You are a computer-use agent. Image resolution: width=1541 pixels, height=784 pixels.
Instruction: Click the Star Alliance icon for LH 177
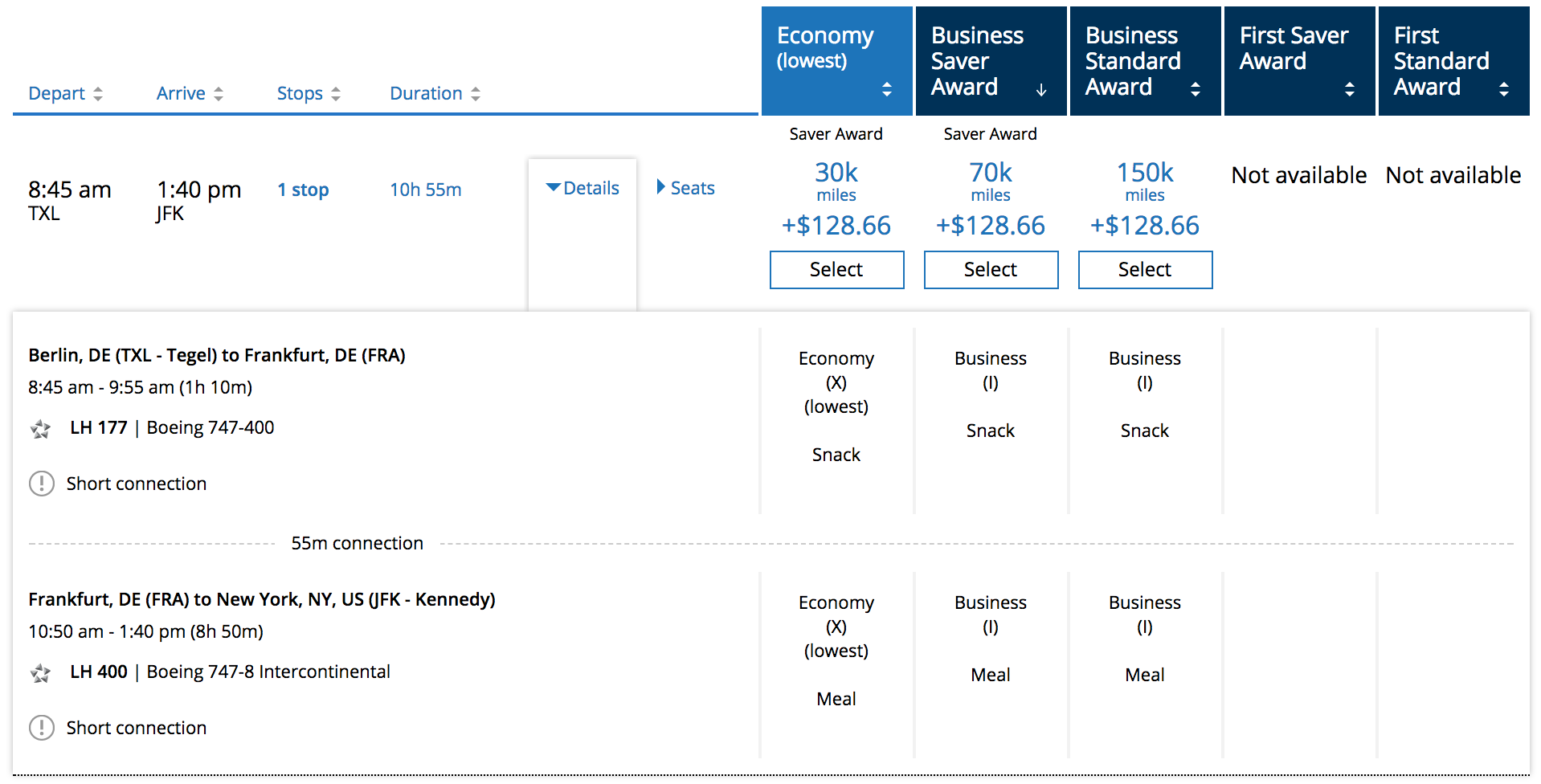click(40, 429)
